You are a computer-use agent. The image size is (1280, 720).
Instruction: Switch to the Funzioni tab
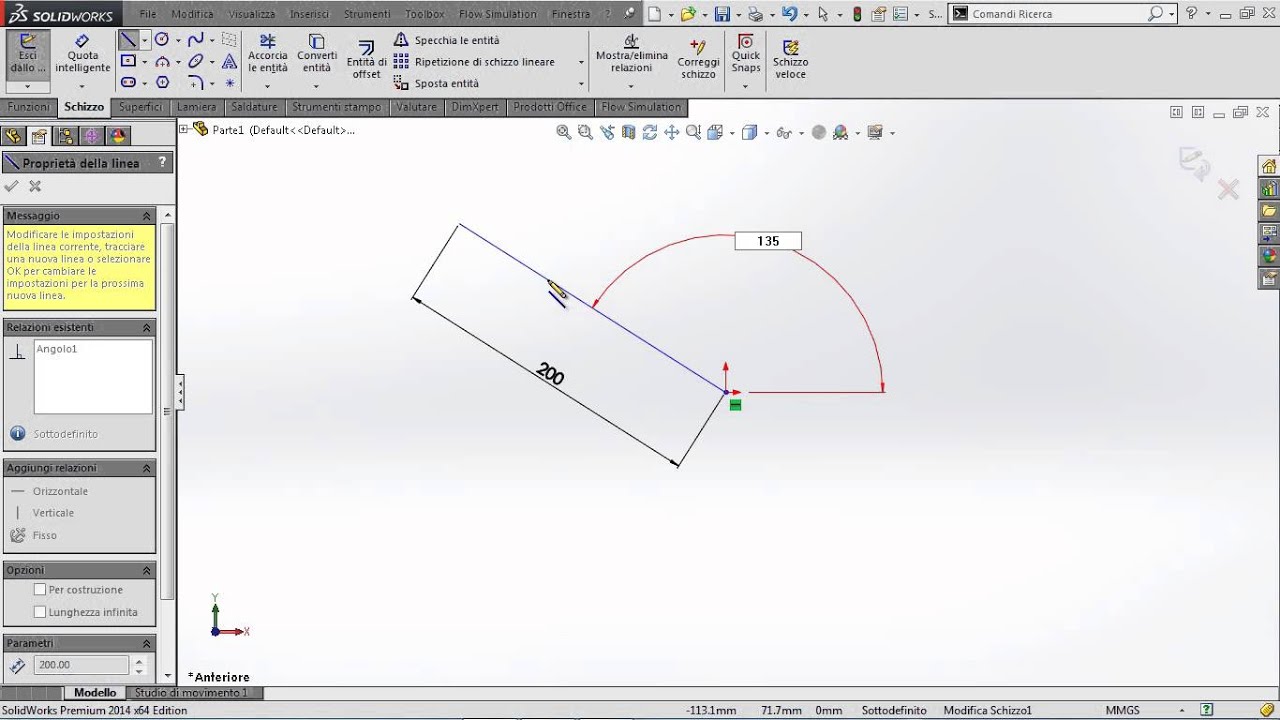pyautogui.click(x=29, y=107)
